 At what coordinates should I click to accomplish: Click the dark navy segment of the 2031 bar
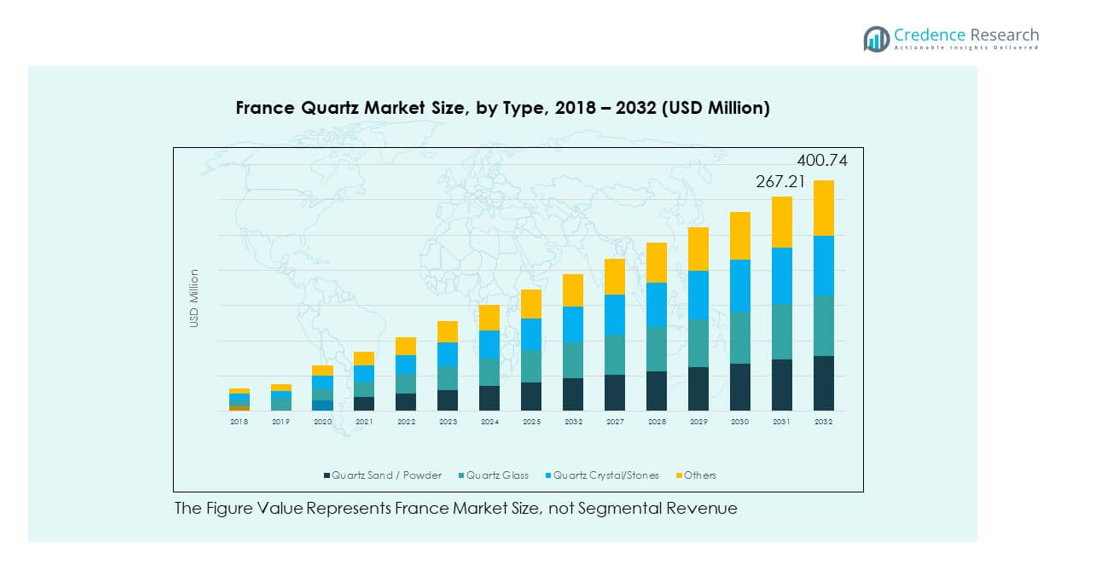point(782,385)
